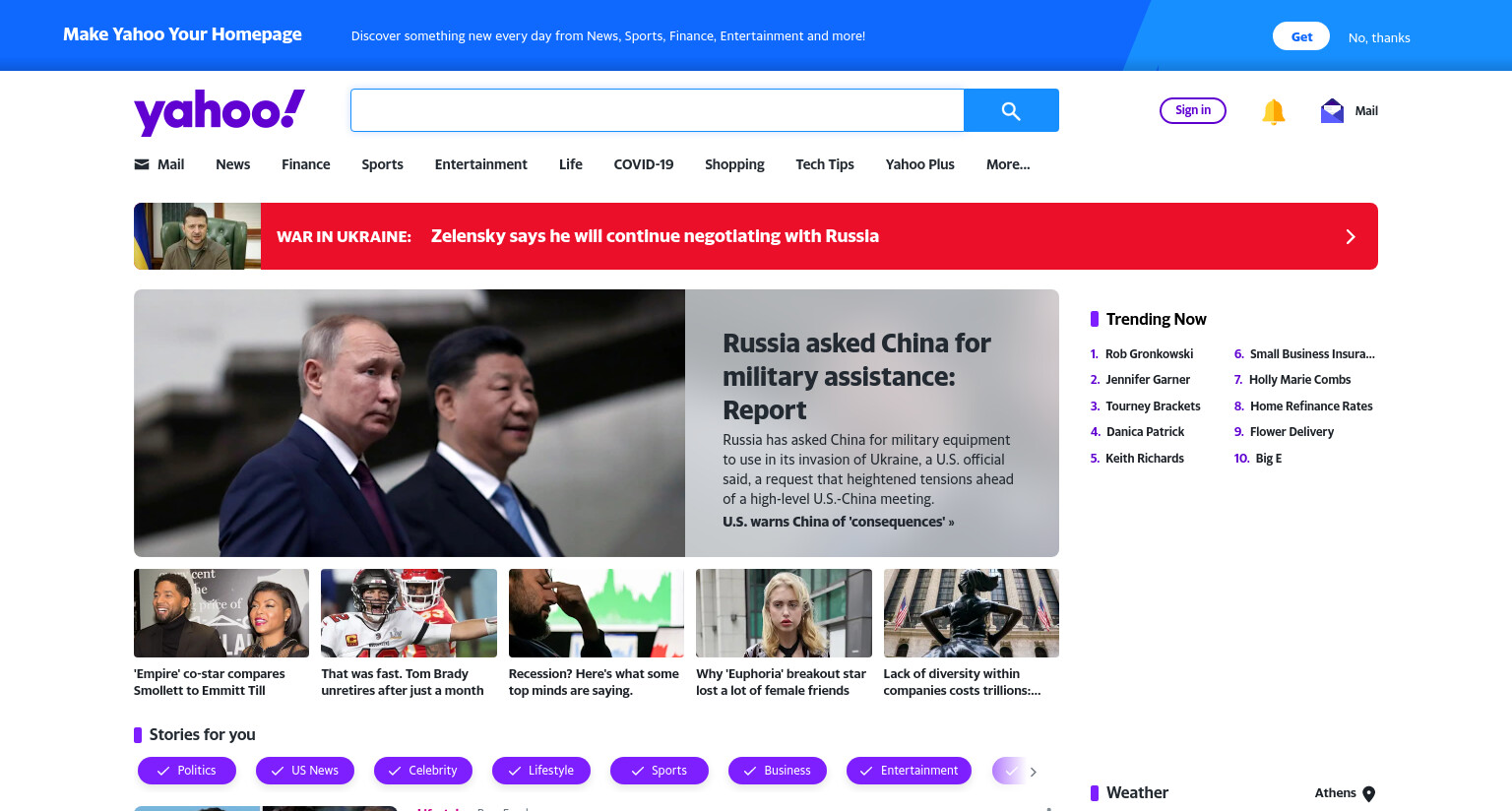Click Zelensky thumbnail in the red banner
Screen dimensions: 1512x811
[x=197, y=236]
